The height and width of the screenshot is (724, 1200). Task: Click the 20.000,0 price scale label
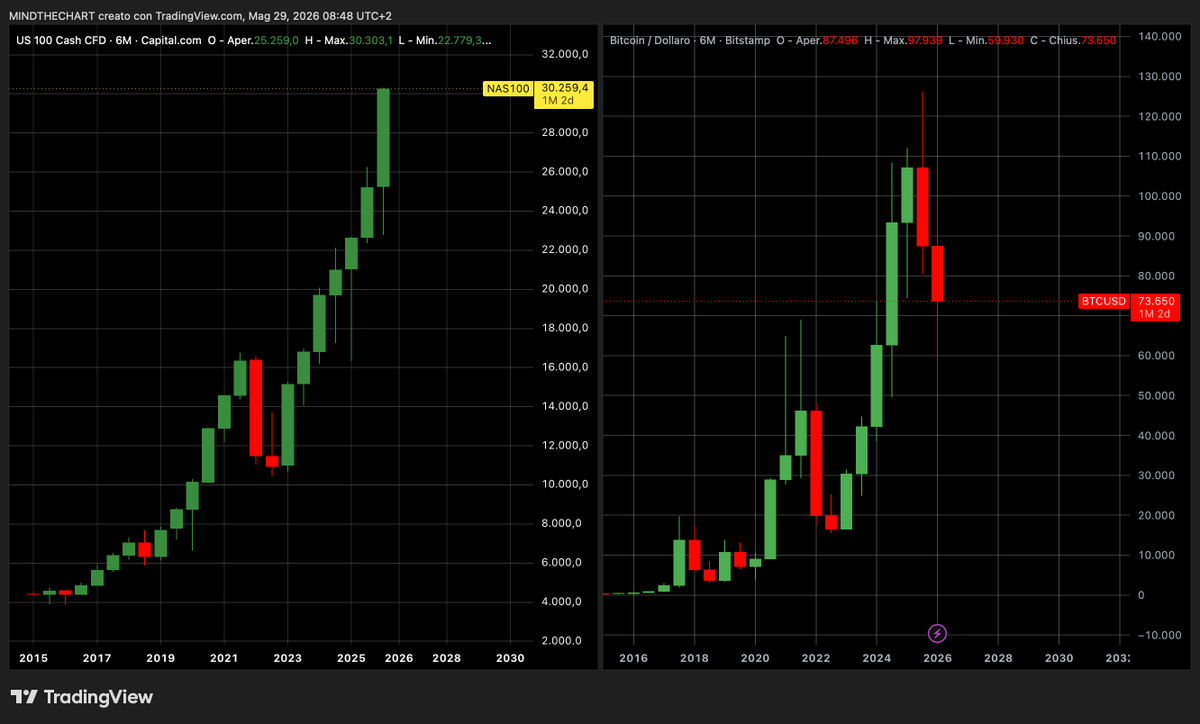click(x=564, y=288)
